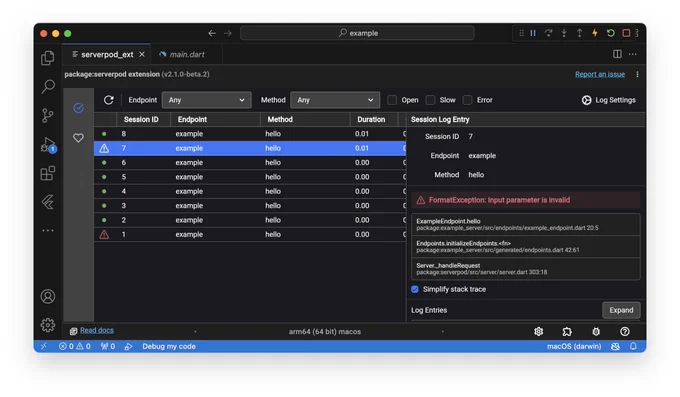Open the Manage gear in activity bar

pyautogui.click(x=48, y=325)
